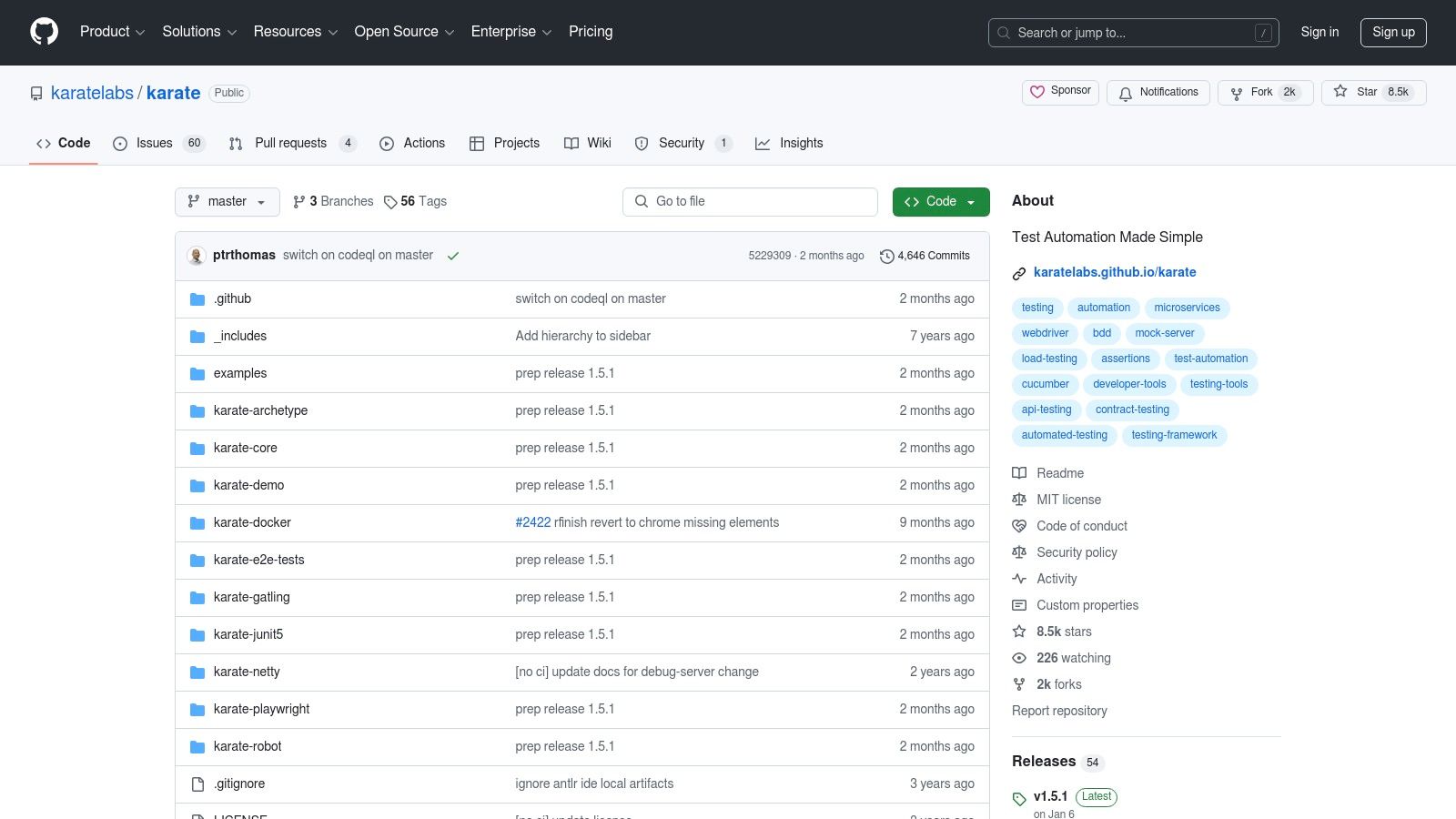Expand the Resources menu
Image resolution: width=1456 pixels, height=819 pixels.
click(296, 32)
